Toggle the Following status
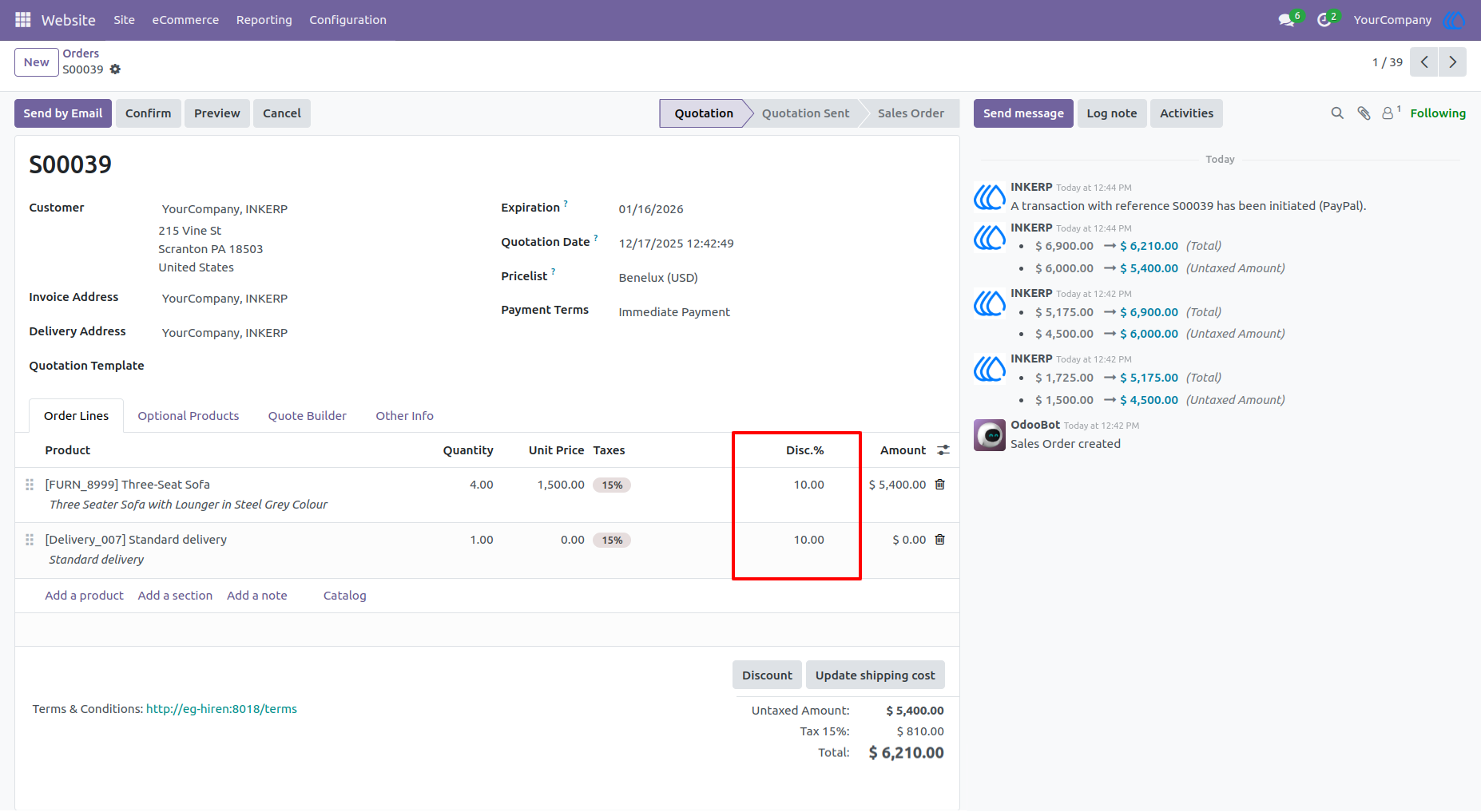This screenshot has height=812, width=1481. click(1438, 113)
